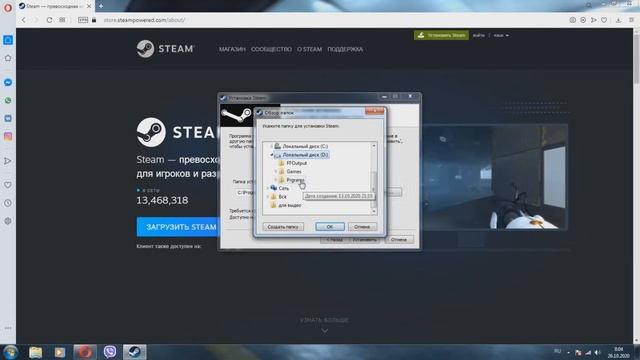This screenshot has height=360, width=640.
Task: Open a new browser tab
Action: [x=101, y=6]
